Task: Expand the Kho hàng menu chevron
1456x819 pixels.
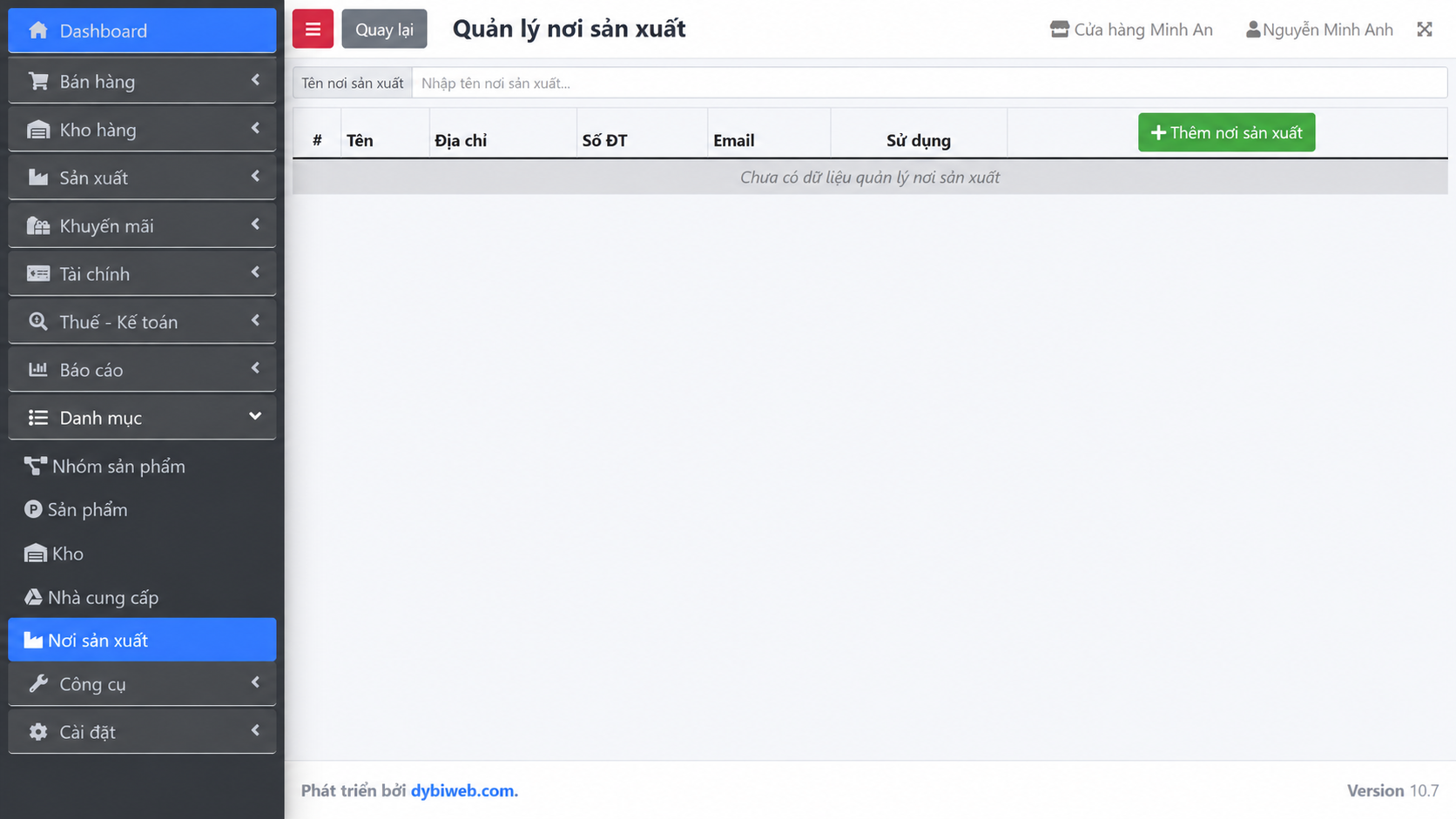Action: coord(255,128)
